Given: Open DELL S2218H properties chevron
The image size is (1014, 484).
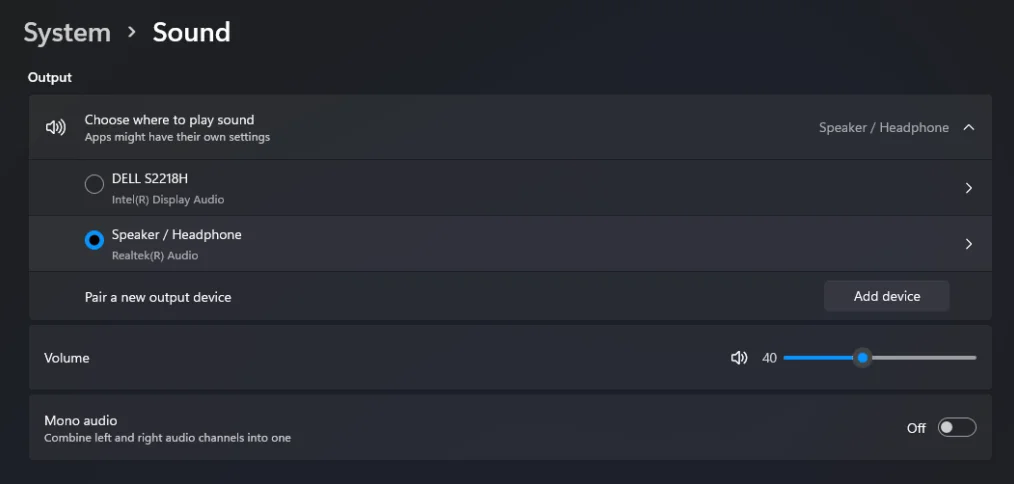Looking at the screenshot, I should click(x=968, y=188).
